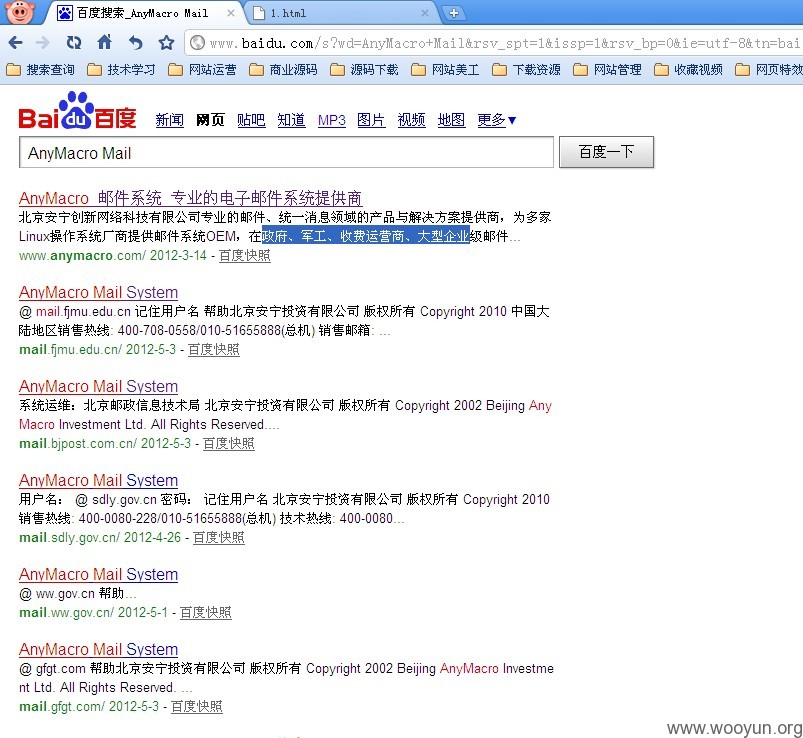This screenshot has height=738, width=803.
Task: Open AnyMacro Mail System result for mail.gfgt.com
Action: pyautogui.click(x=98, y=649)
